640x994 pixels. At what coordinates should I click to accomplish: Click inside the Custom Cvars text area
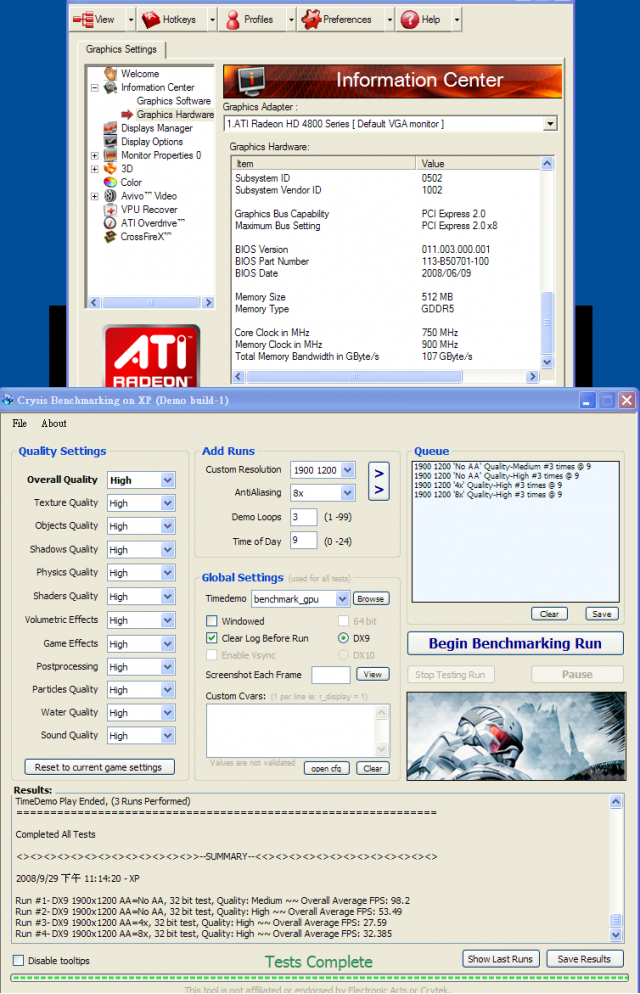pos(291,730)
